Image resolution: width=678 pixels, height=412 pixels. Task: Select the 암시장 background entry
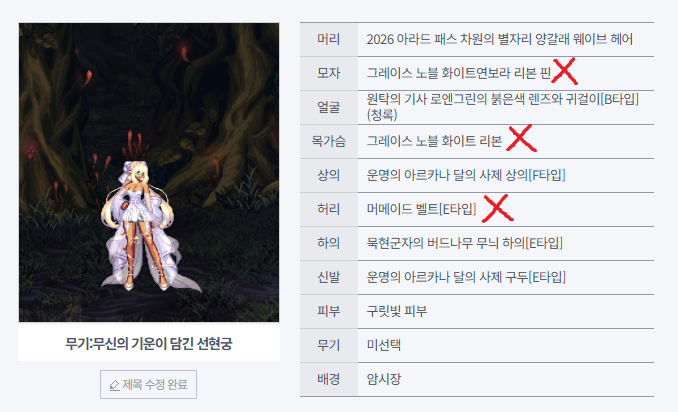[x=384, y=379]
